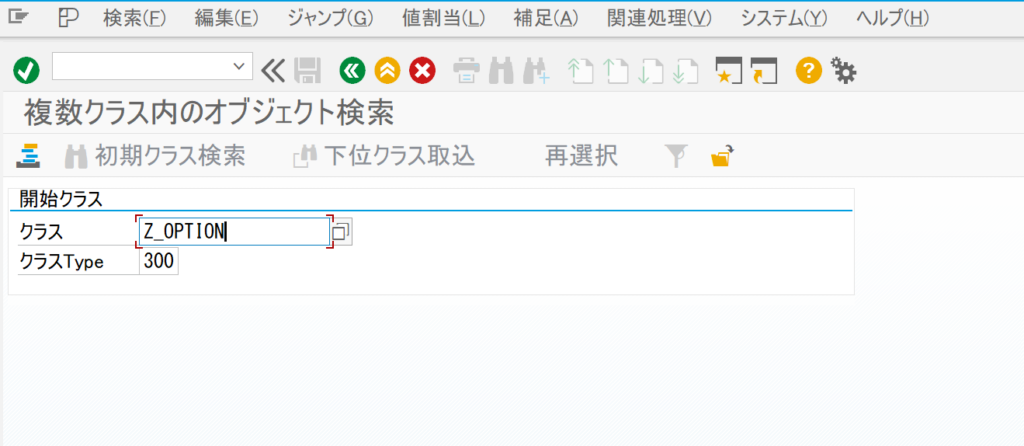Click the filter funnel icon
Screen dimensions: 1024x446
tap(677, 156)
